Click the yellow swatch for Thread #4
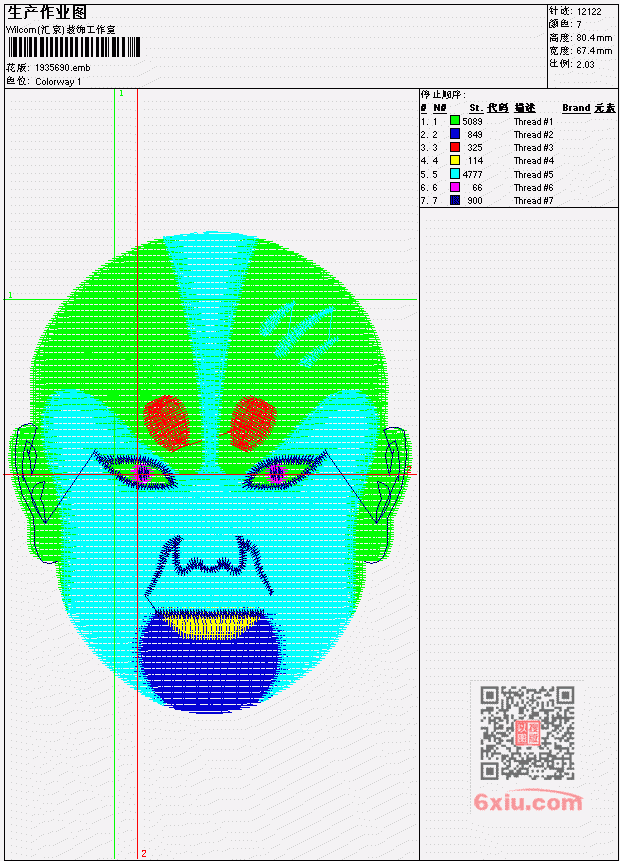The width and height of the screenshot is (620, 861). (455, 160)
